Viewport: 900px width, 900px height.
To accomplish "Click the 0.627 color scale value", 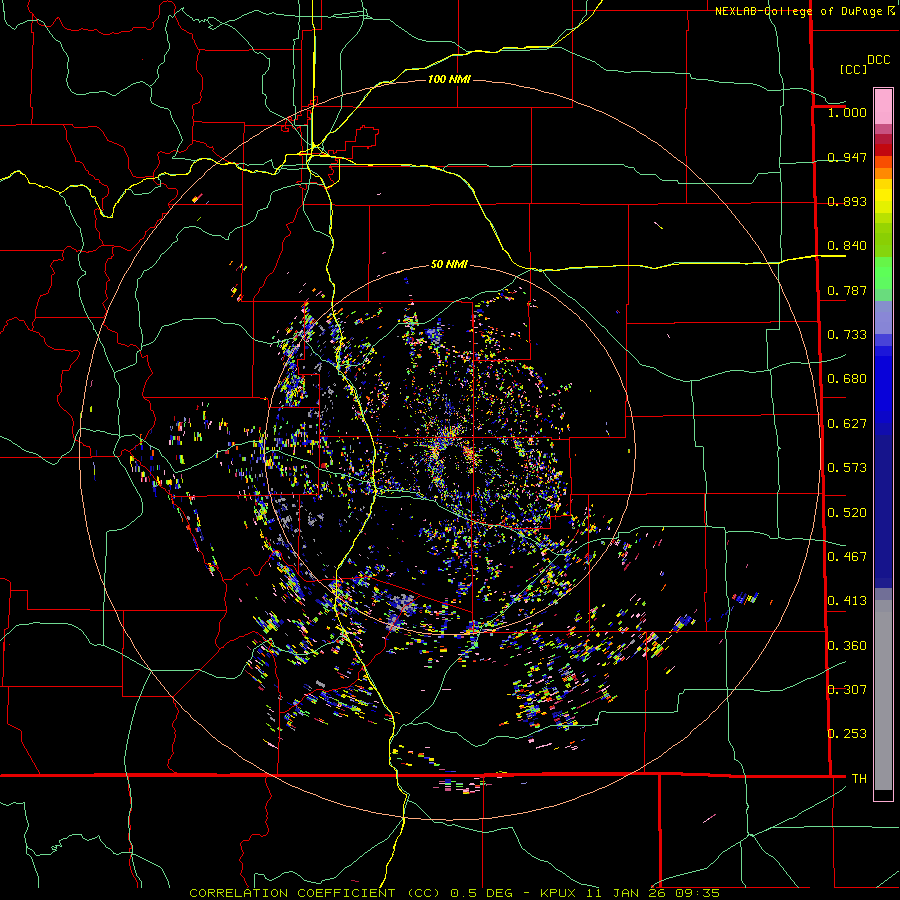I will click(847, 424).
